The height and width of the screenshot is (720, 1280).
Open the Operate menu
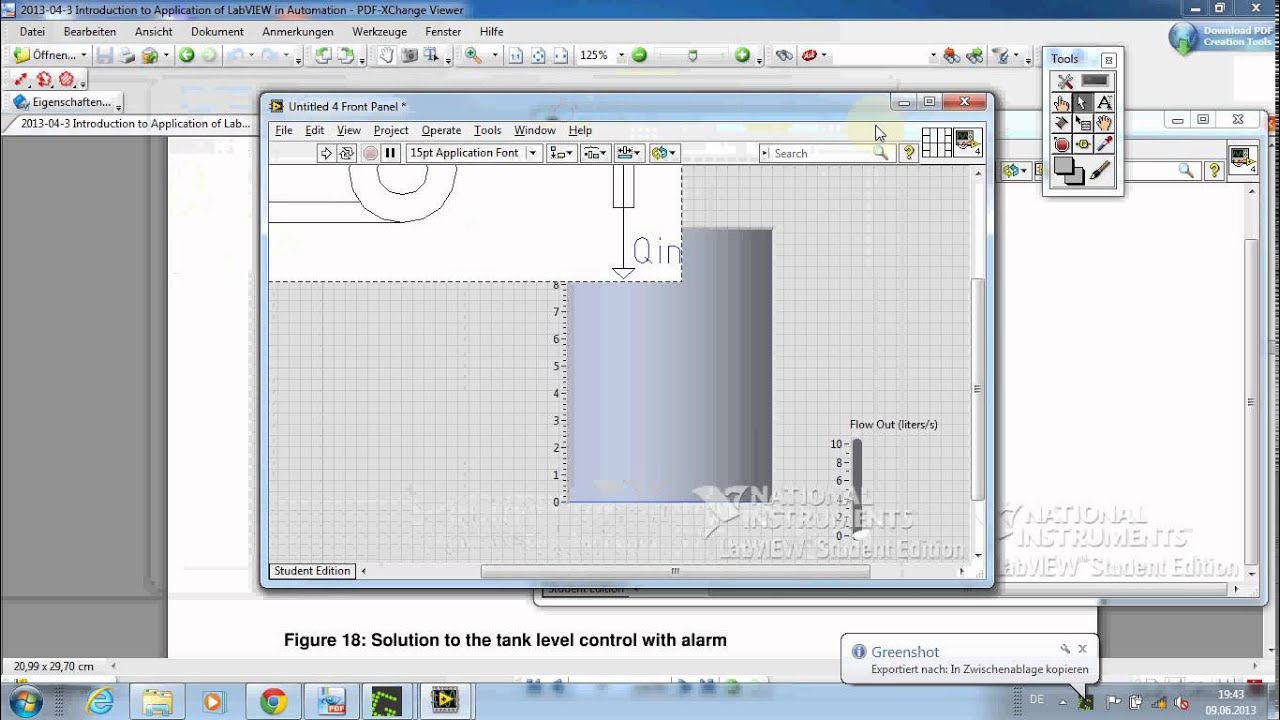tap(441, 130)
